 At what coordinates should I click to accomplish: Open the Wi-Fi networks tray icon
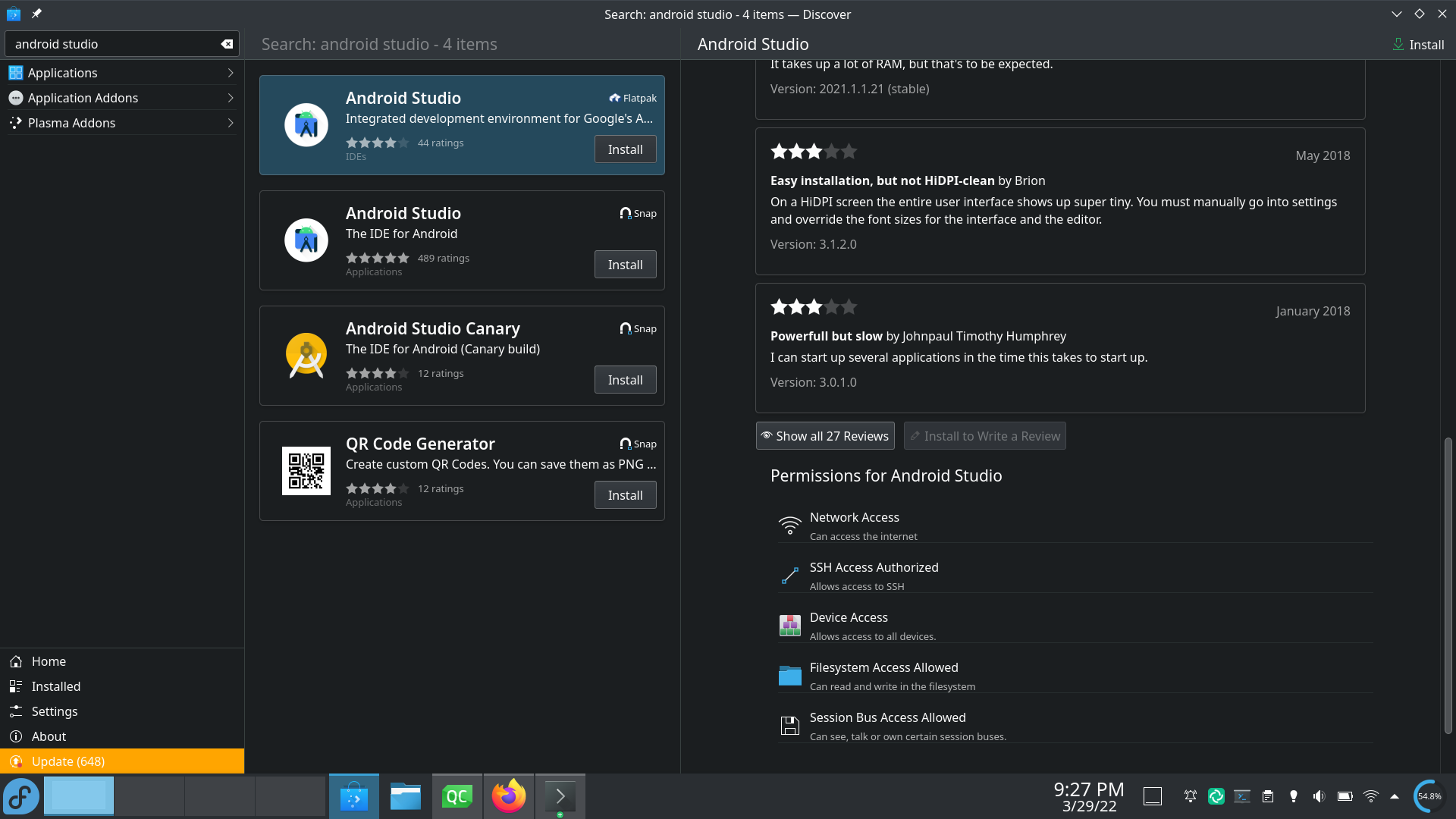point(1371,796)
